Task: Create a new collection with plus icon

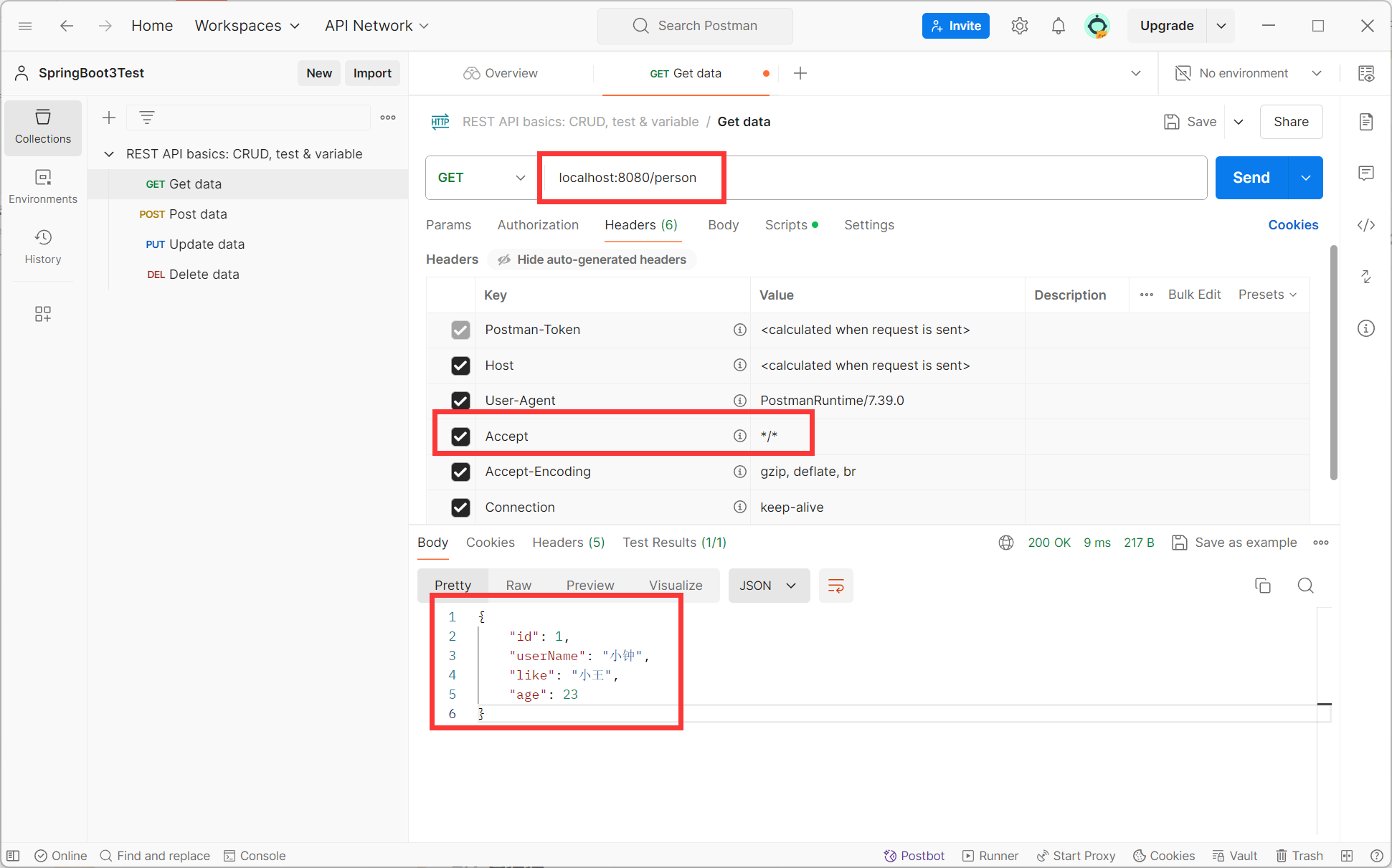Action: (x=109, y=118)
